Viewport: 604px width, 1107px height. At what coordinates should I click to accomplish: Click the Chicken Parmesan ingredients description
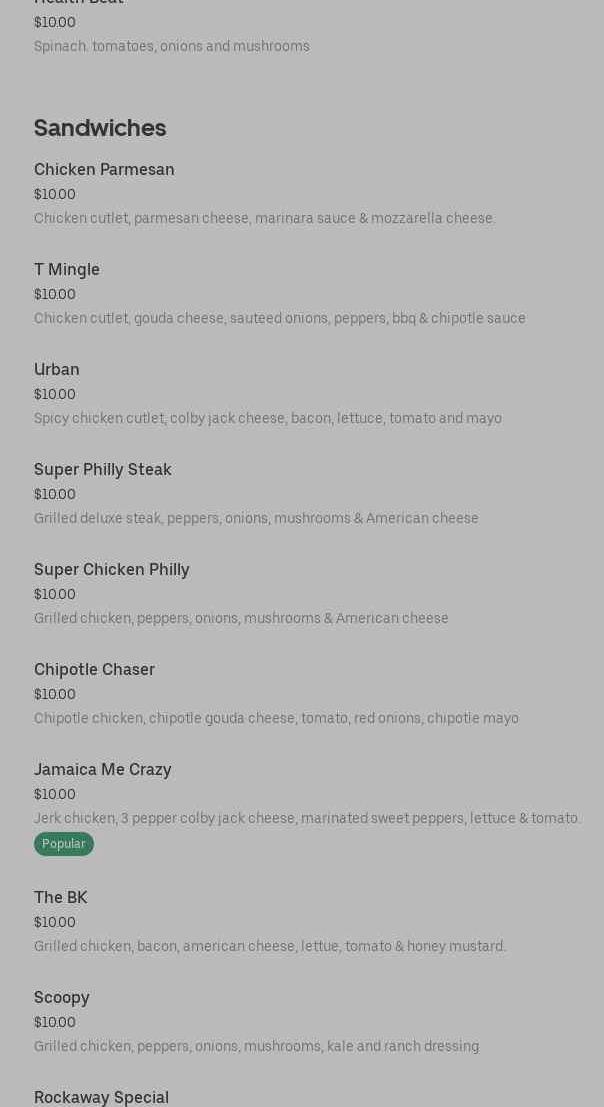coord(265,218)
